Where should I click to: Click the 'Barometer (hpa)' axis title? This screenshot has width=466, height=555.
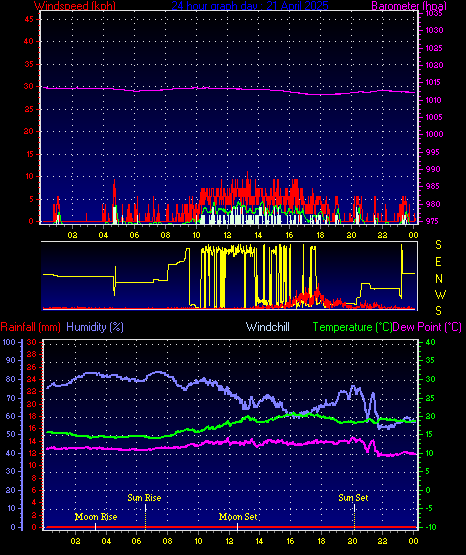coord(409,5)
